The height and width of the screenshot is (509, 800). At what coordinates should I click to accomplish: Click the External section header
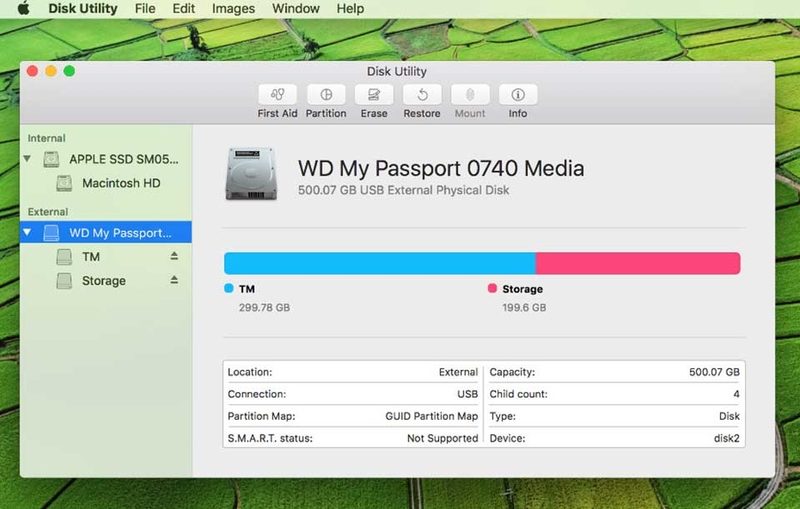(x=48, y=212)
